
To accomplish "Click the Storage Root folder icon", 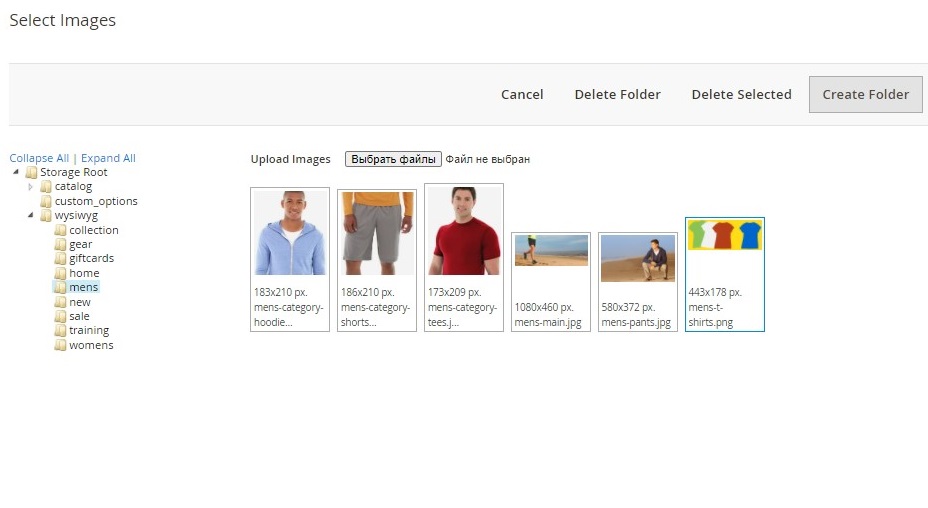I will tap(31, 172).
